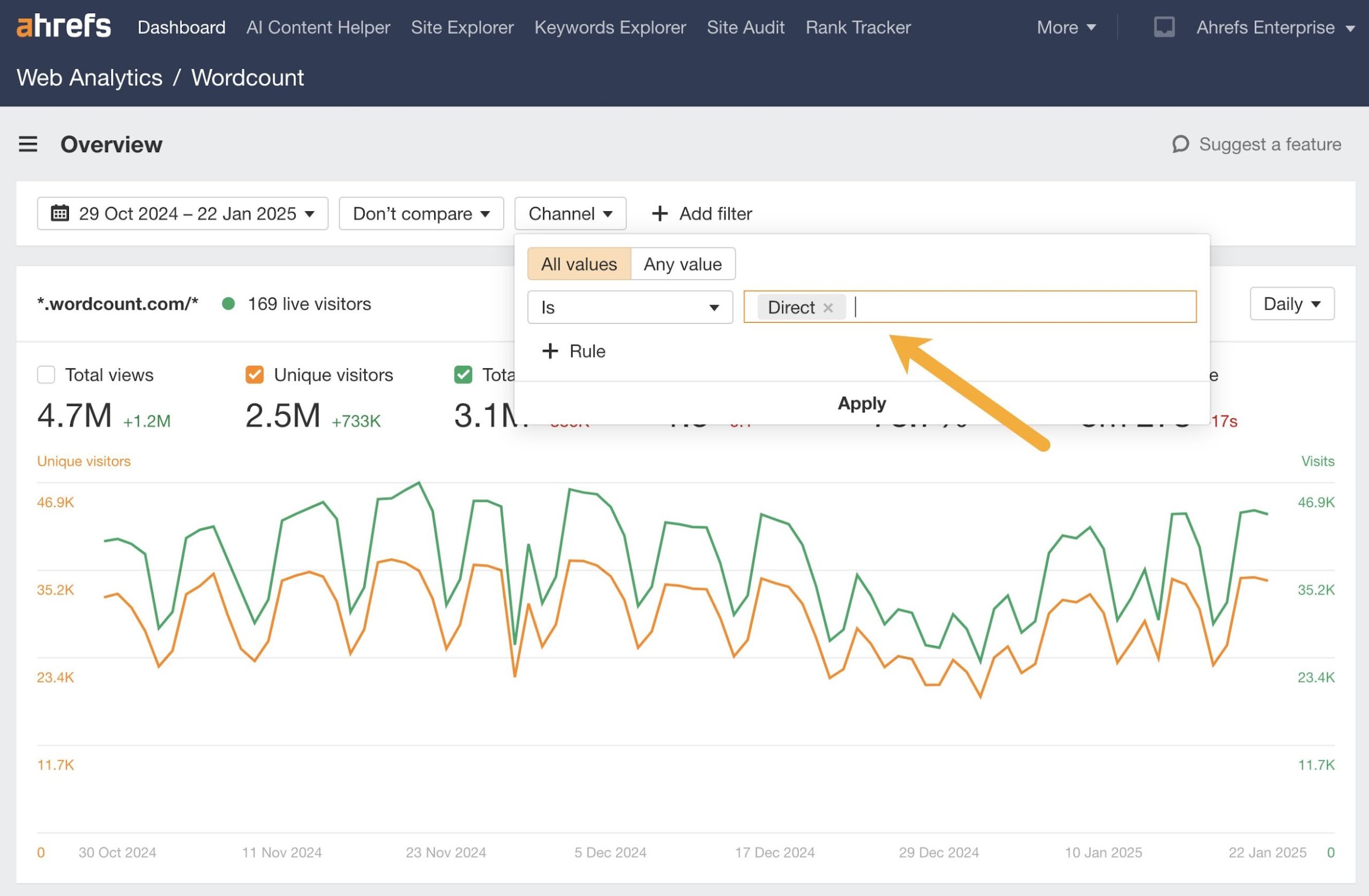This screenshot has height=896, width=1369.
Task: Open the hamburger sidebar menu icon
Action: [x=27, y=144]
